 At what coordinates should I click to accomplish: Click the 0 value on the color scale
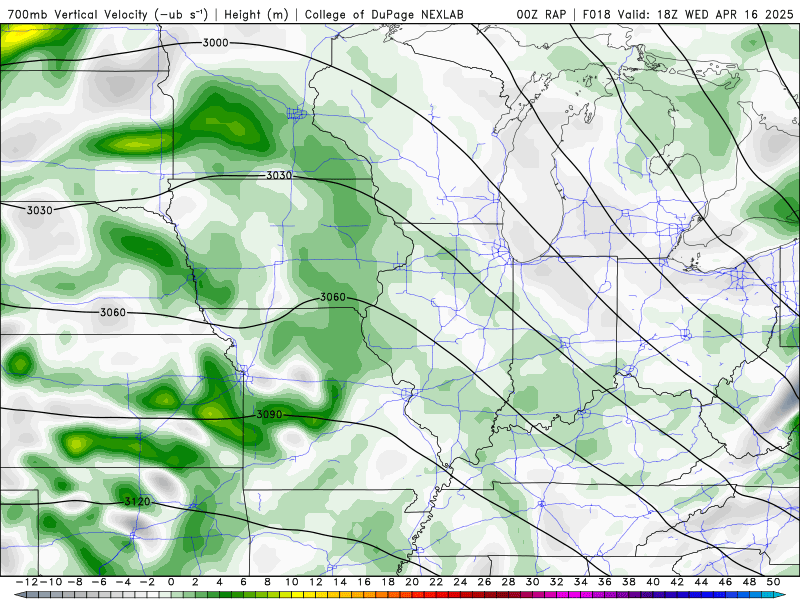click(171, 582)
